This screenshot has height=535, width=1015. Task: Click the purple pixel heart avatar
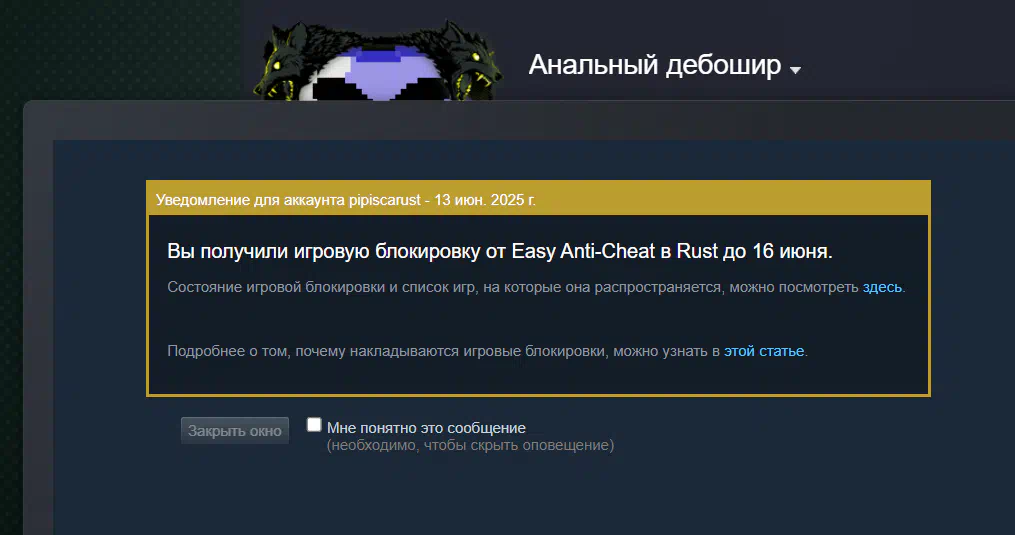[375, 74]
